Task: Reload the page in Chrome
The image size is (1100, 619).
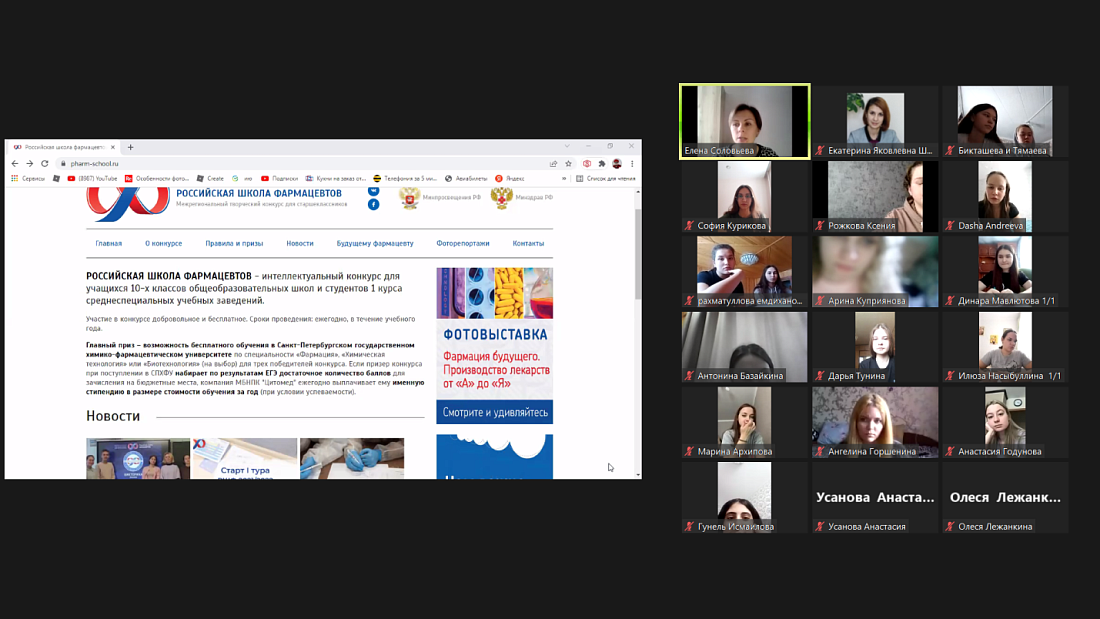Action: pyautogui.click(x=44, y=163)
